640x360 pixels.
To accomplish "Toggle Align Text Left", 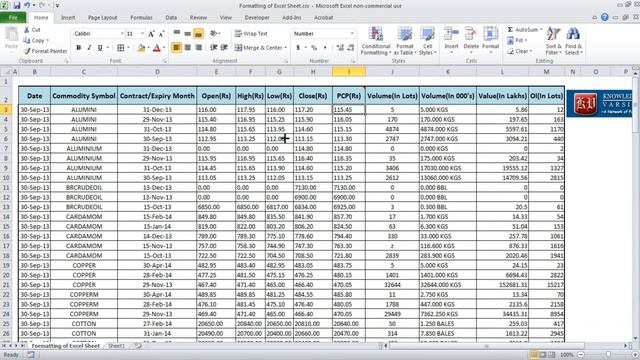I will pos(177,48).
